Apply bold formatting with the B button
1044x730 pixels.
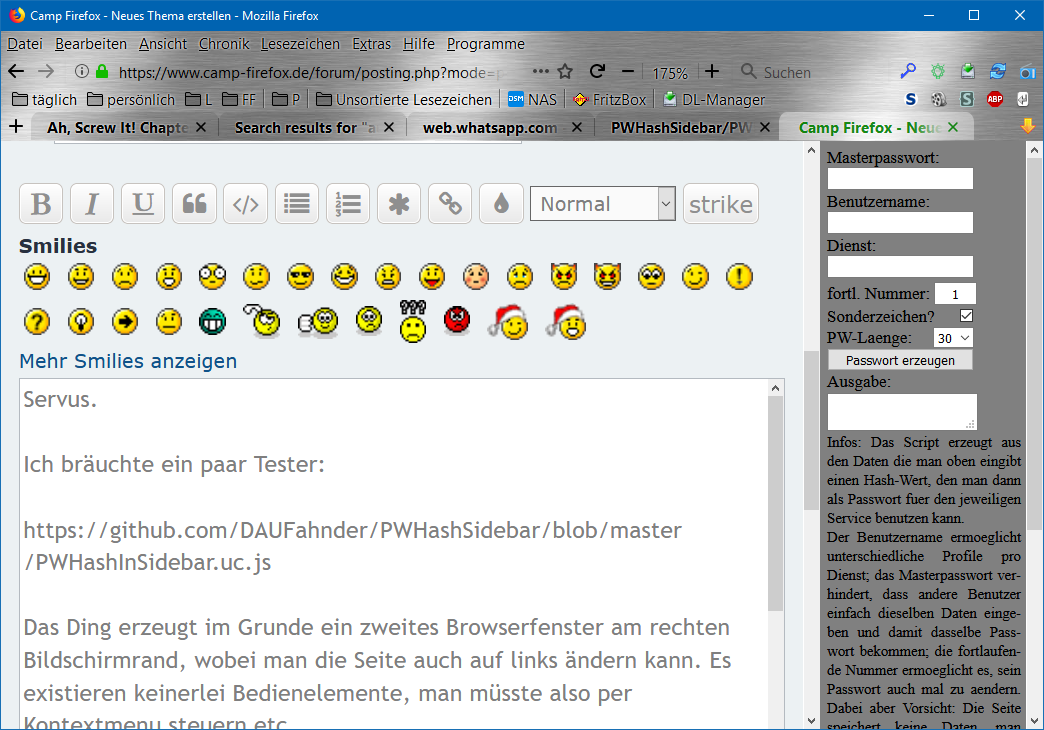tap(42, 204)
